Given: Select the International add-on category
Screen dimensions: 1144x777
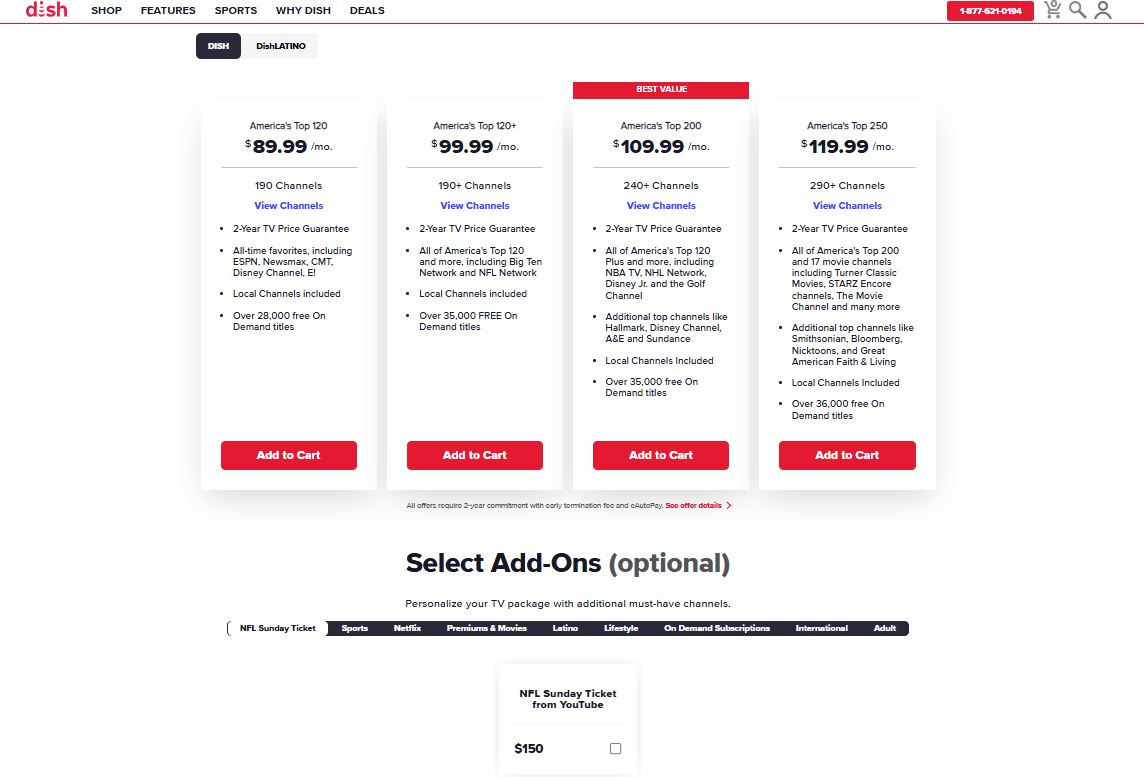Looking at the screenshot, I should point(821,628).
